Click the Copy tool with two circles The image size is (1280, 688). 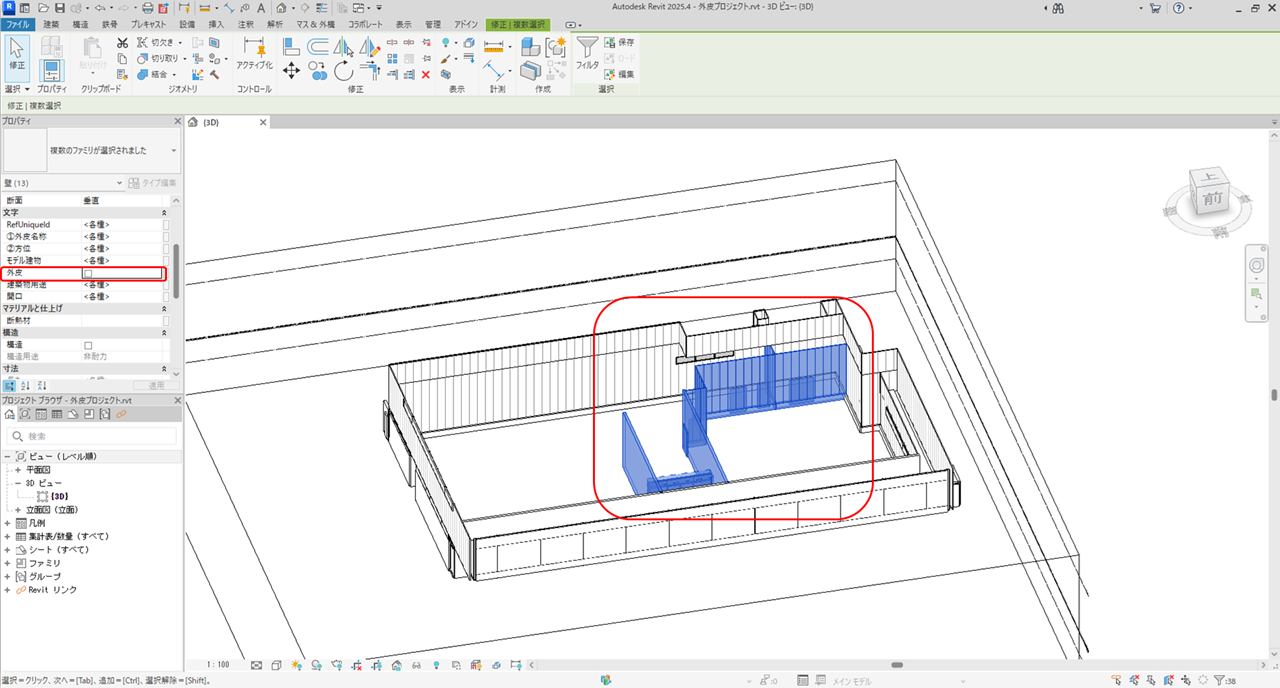pos(318,70)
